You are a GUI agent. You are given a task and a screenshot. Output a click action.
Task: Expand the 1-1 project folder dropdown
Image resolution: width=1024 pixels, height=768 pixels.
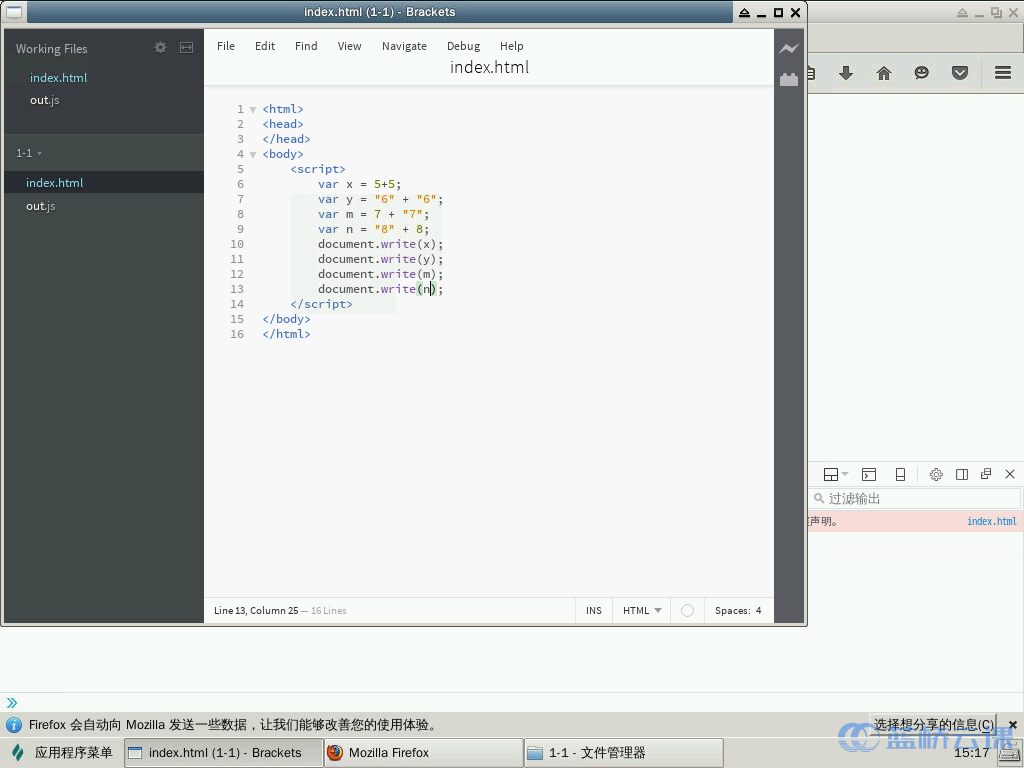tap(29, 153)
